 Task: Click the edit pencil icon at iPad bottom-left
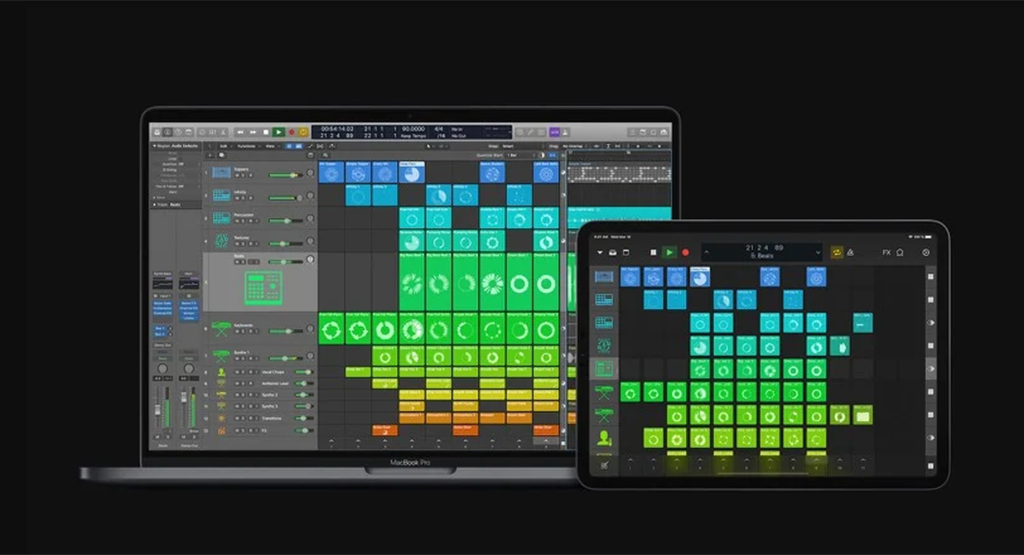604,465
